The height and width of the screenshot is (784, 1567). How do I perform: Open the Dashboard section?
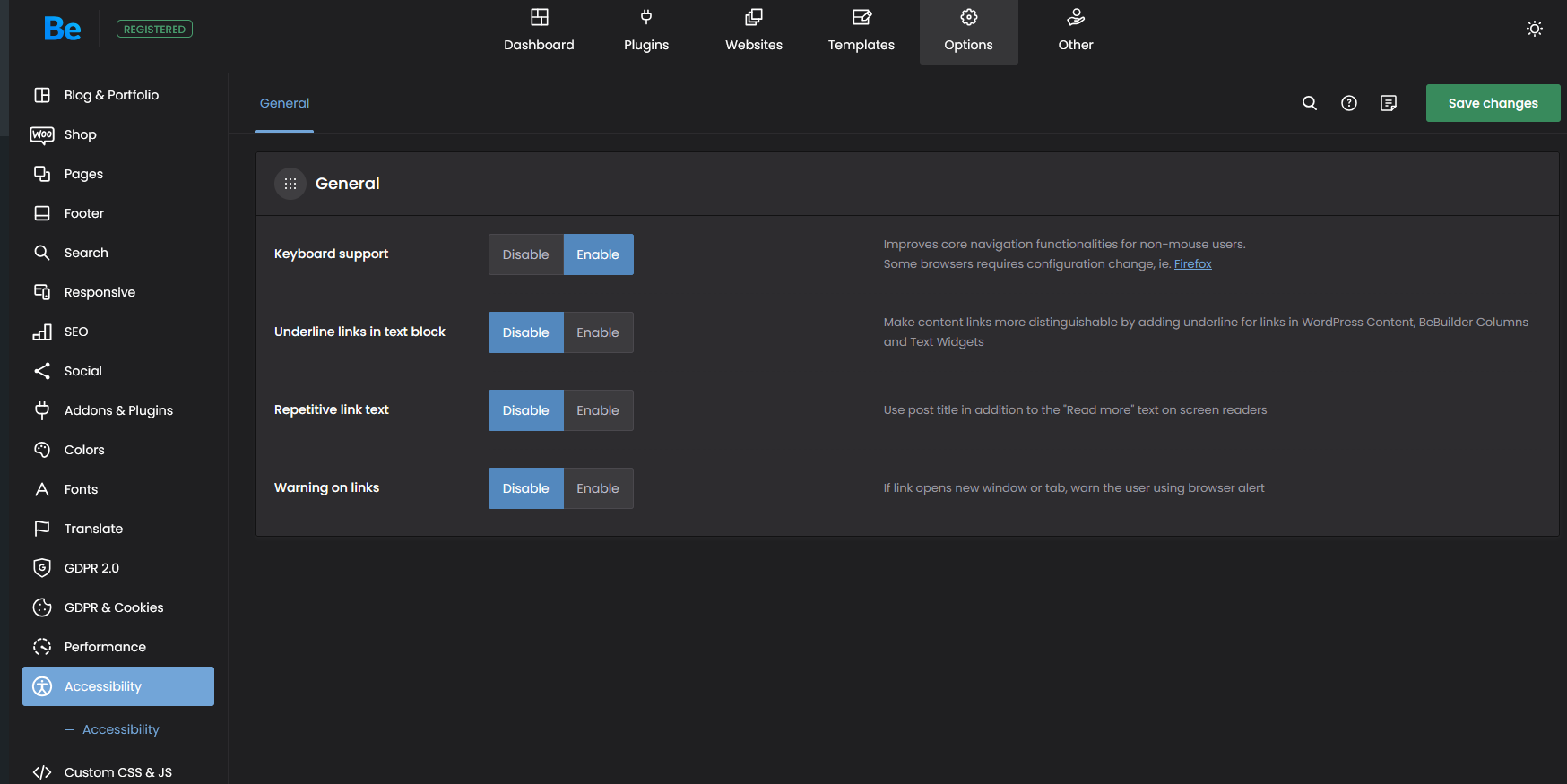(x=539, y=31)
